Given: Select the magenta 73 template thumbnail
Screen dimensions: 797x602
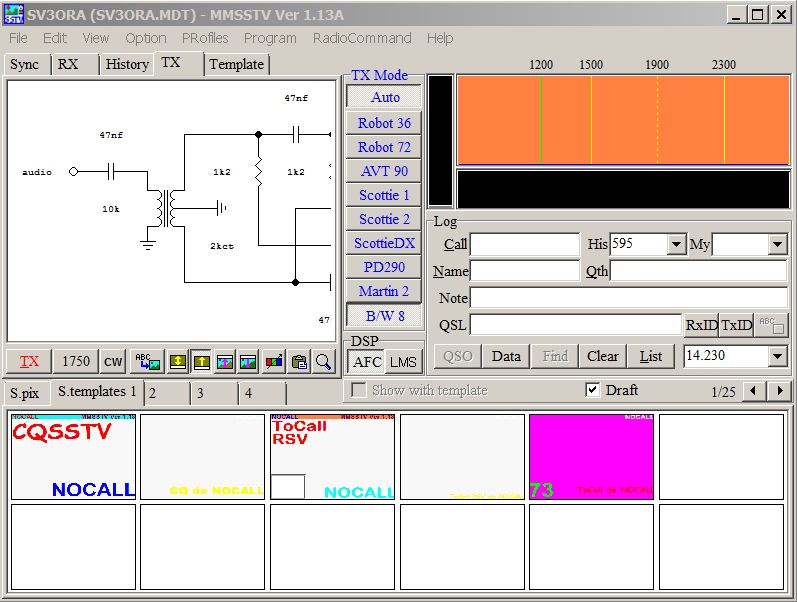Looking at the screenshot, I should pos(591,457).
